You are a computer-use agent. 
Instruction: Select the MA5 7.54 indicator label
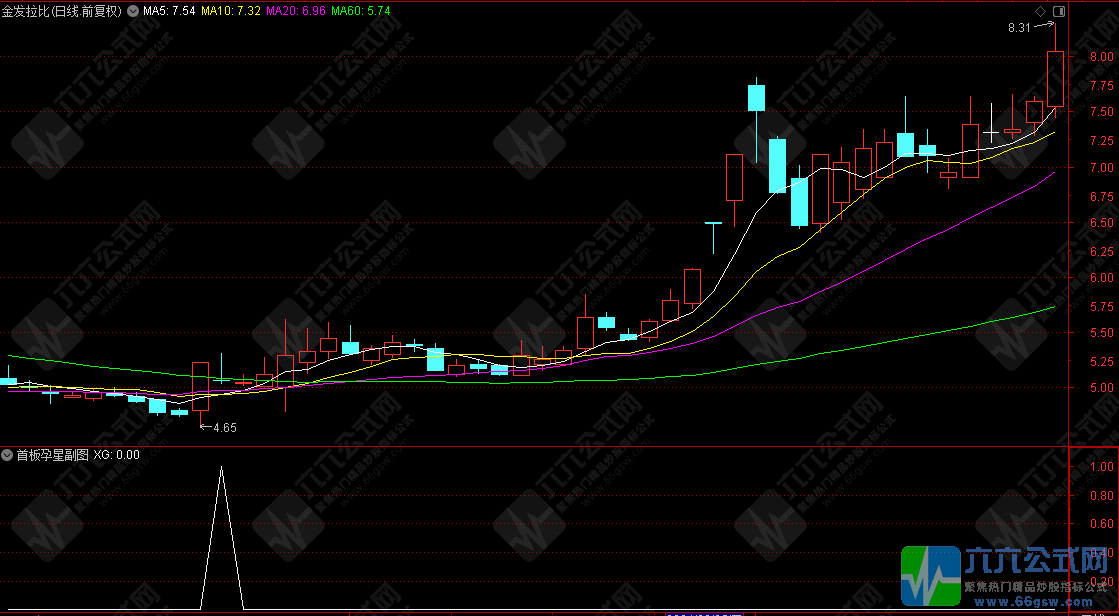pos(168,12)
